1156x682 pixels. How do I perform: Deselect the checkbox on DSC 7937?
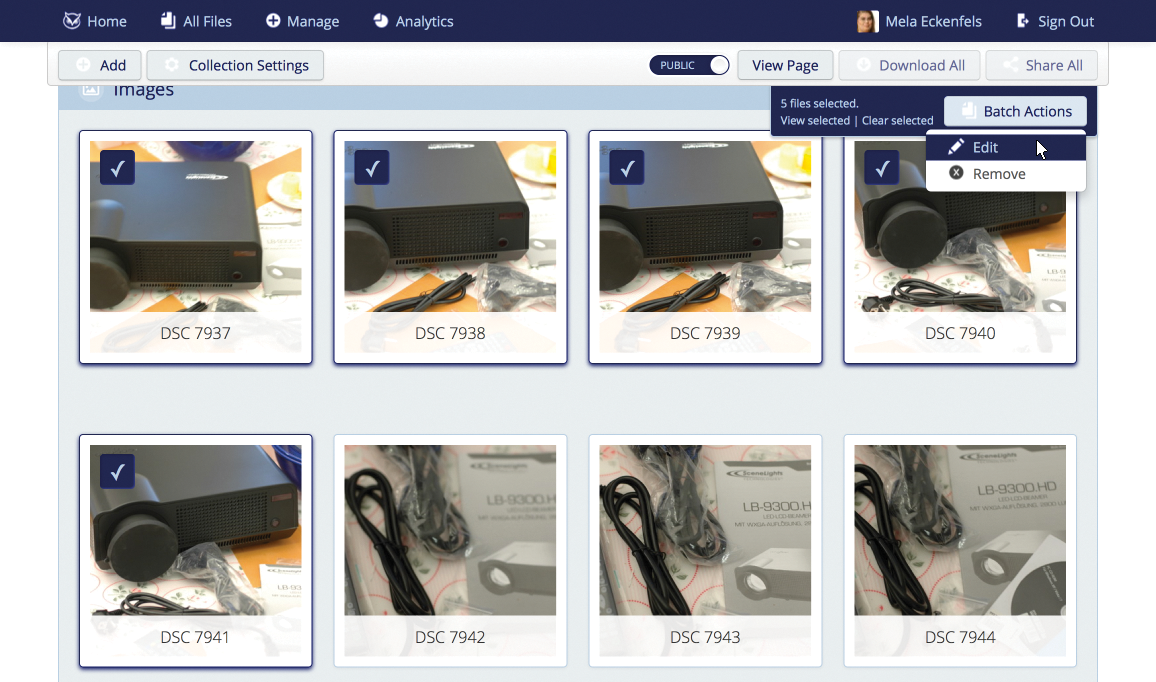117,167
